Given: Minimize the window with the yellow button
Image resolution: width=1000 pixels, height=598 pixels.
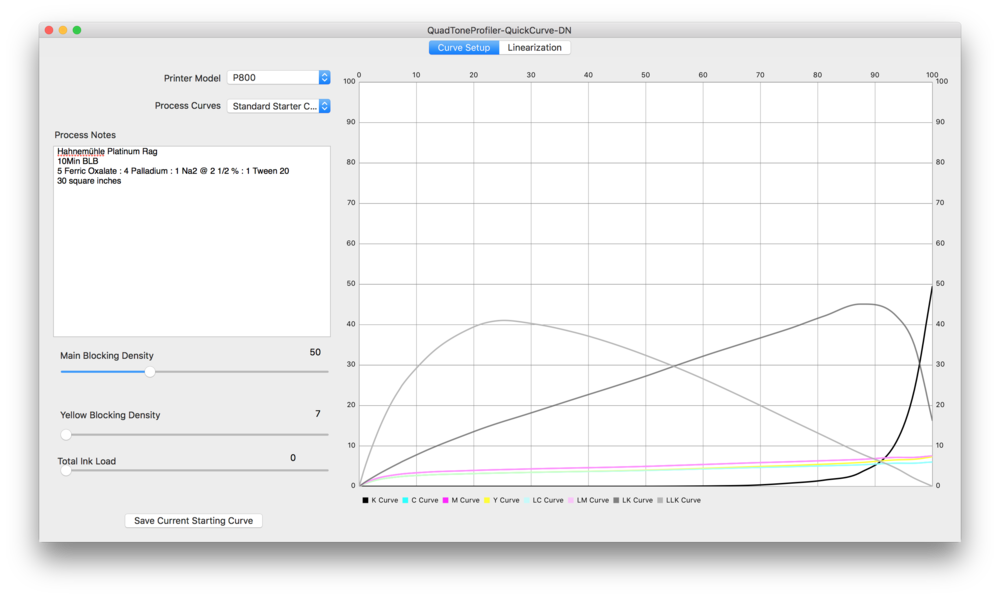Looking at the screenshot, I should tap(63, 30).
